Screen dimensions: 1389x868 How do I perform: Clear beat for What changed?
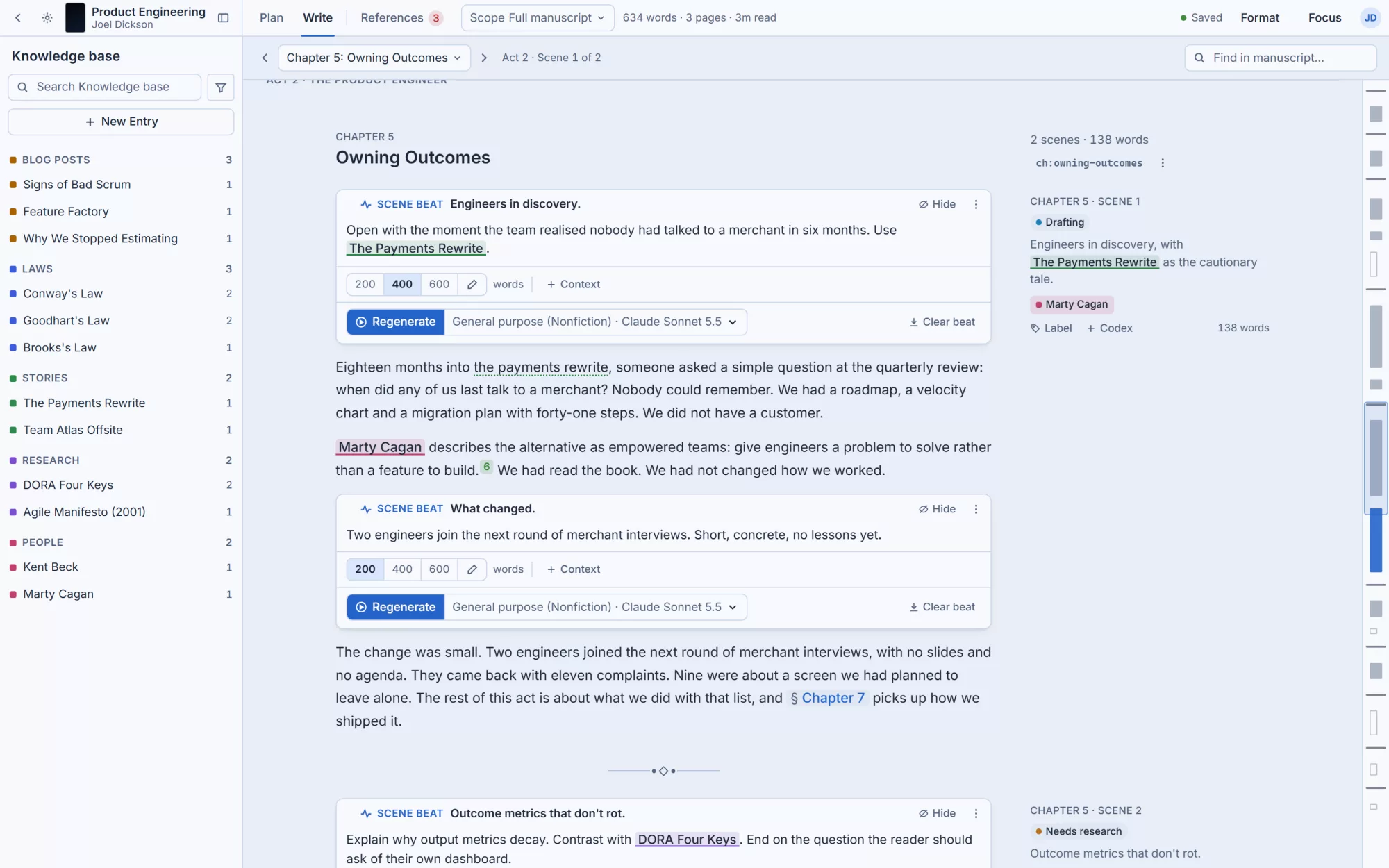(942, 607)
